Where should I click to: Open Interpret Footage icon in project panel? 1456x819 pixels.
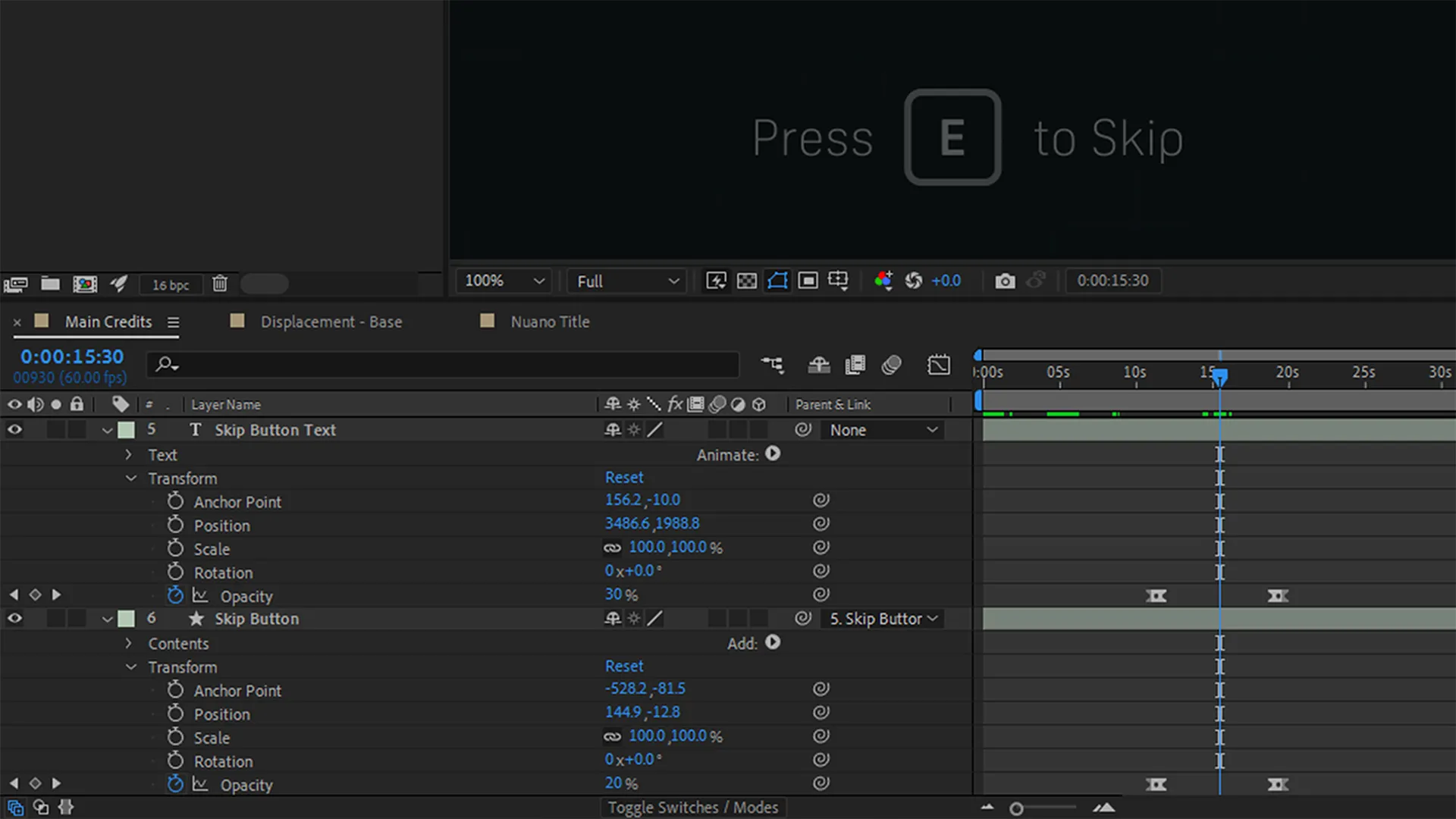(x=16, y=284)
